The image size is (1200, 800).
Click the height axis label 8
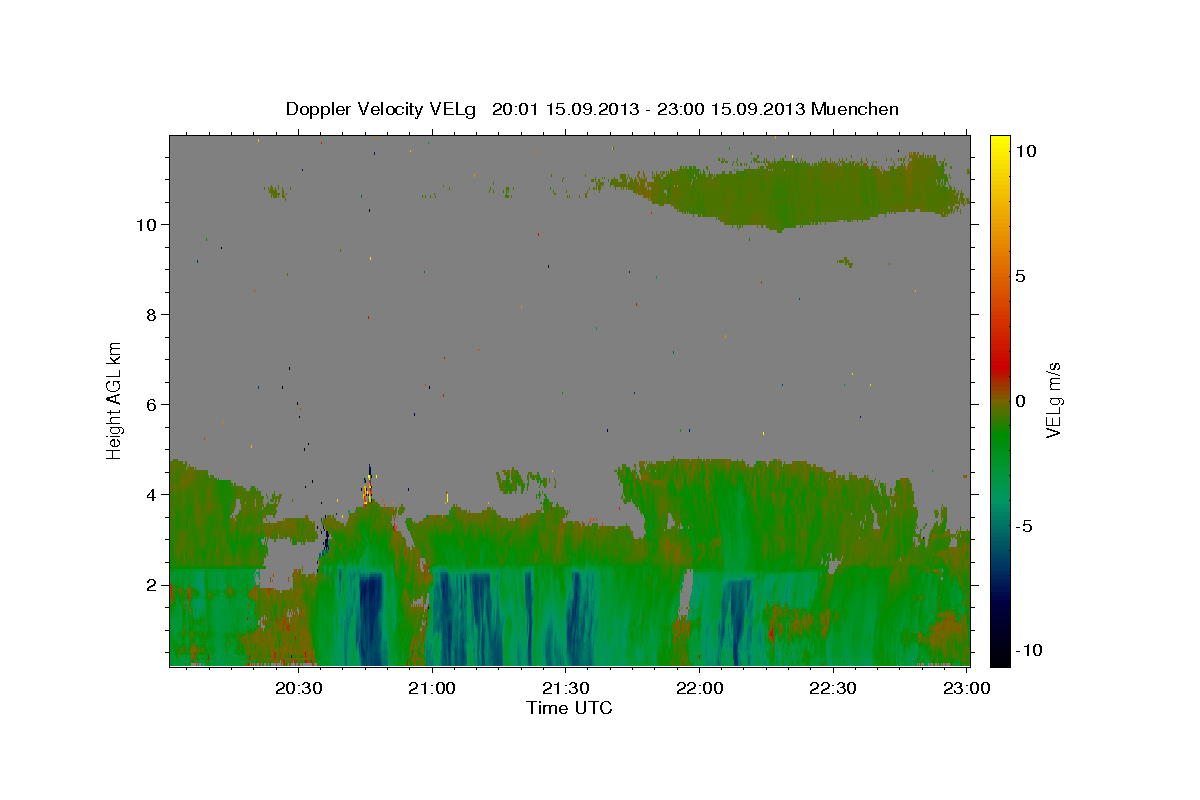click(x=149, y=314)
